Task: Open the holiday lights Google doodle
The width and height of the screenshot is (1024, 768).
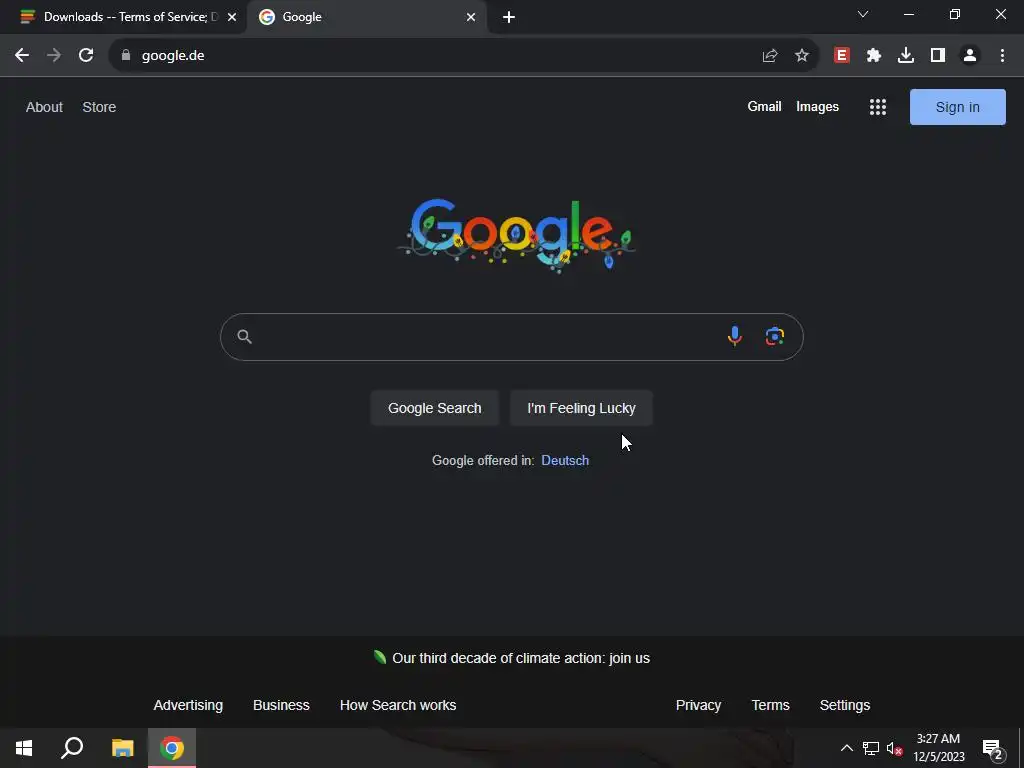Action: click(x=516, y=234)
